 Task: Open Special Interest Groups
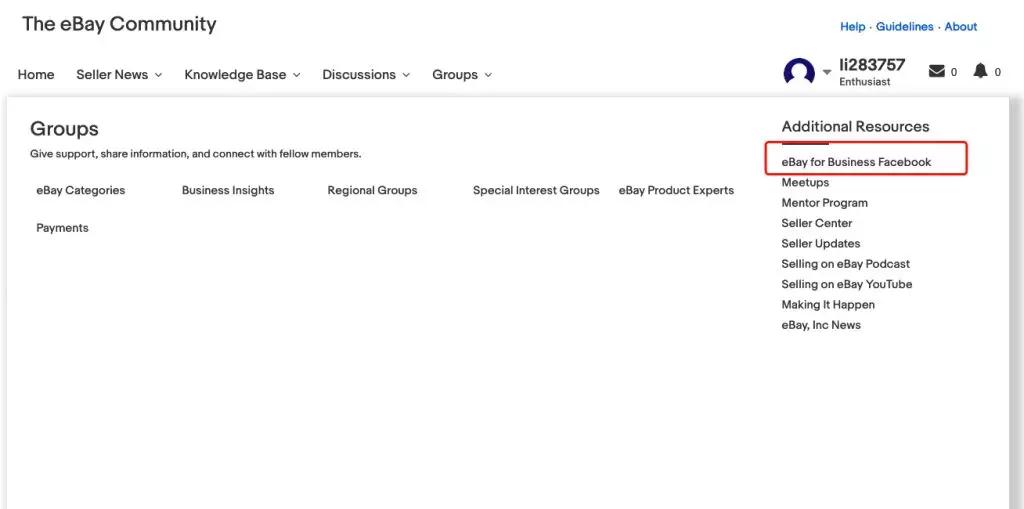pyautogui.click(x=536, y=190)
